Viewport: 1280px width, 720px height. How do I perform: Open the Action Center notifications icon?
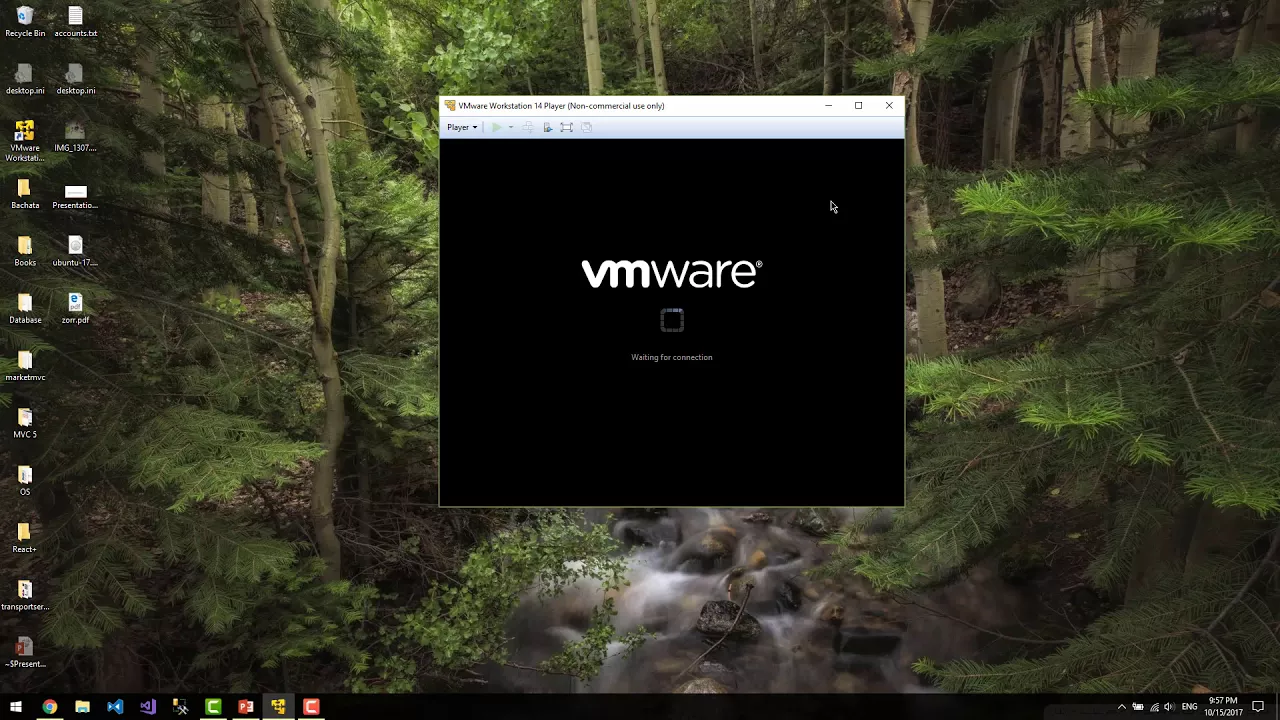coord(1258,707)
